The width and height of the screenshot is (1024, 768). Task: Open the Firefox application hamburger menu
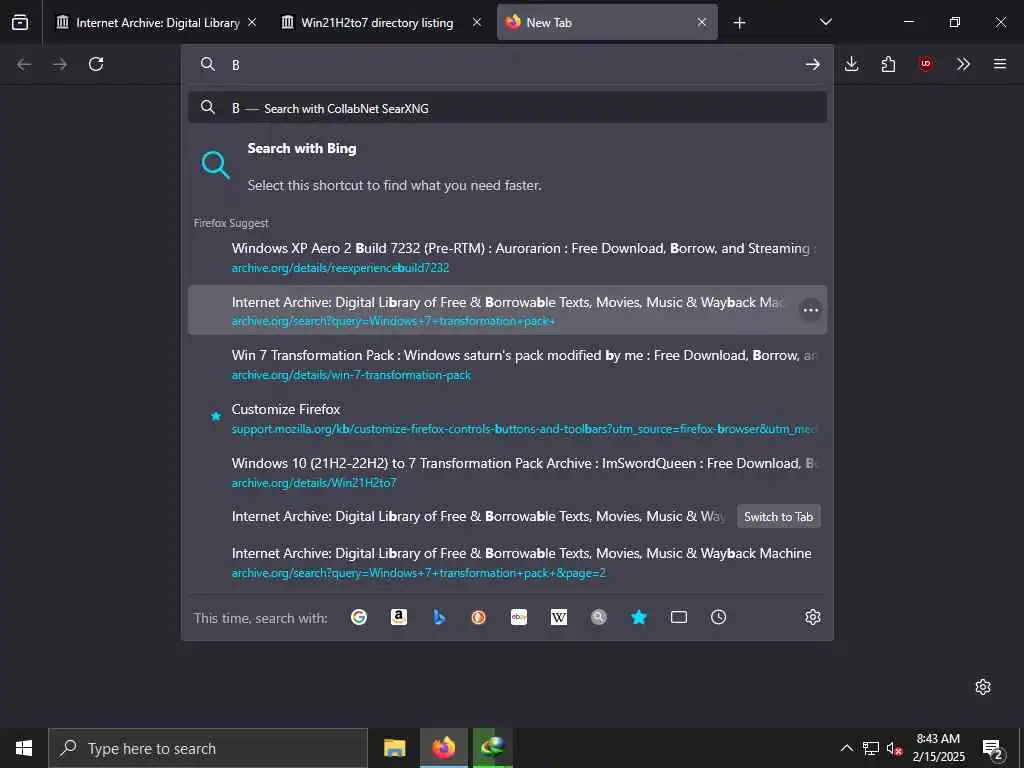[1000, 64]
